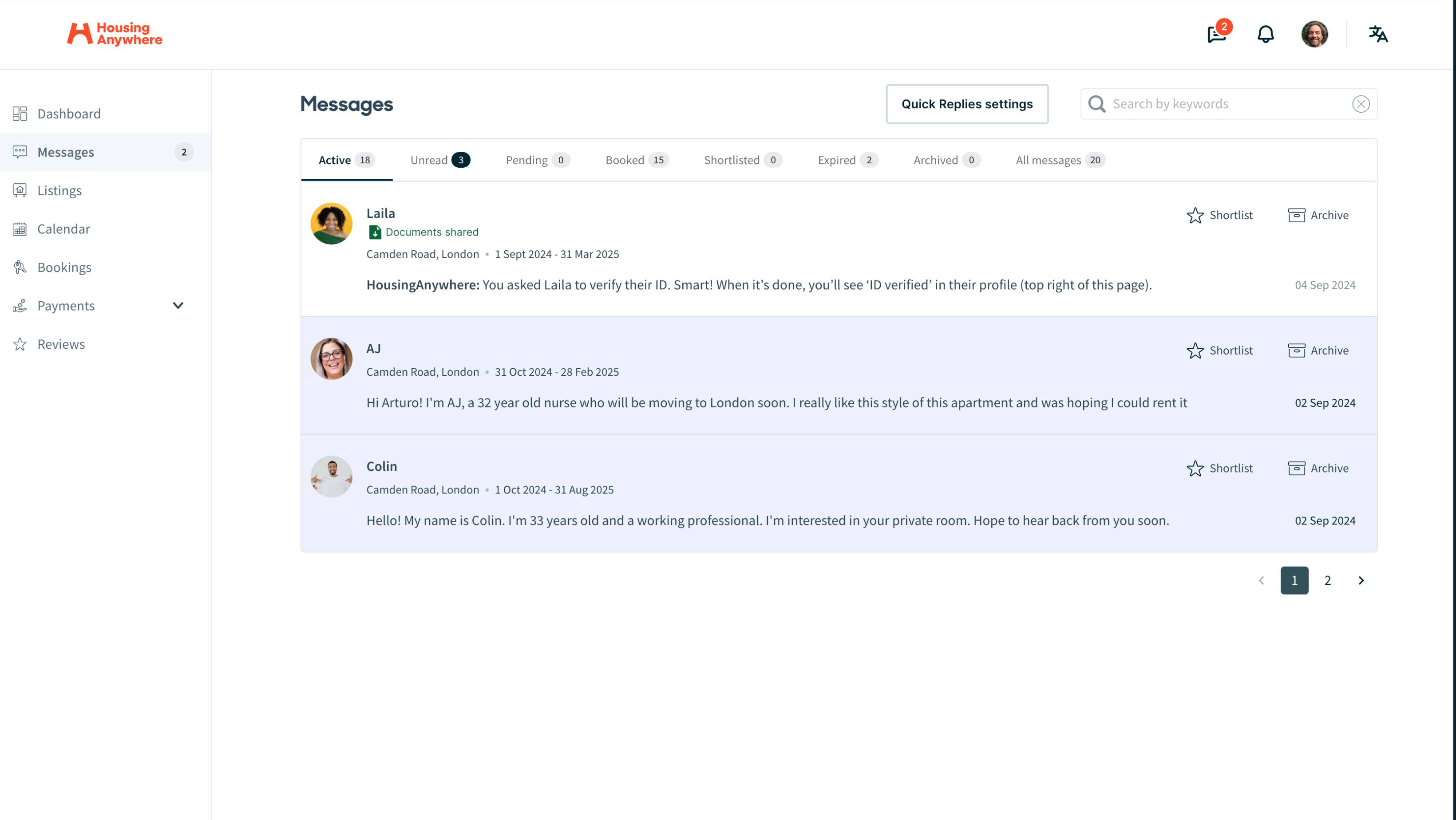This screenshot has height=820, width=1456.
Task: Click the Search by keywords field
Action: tap(1227, 104)
